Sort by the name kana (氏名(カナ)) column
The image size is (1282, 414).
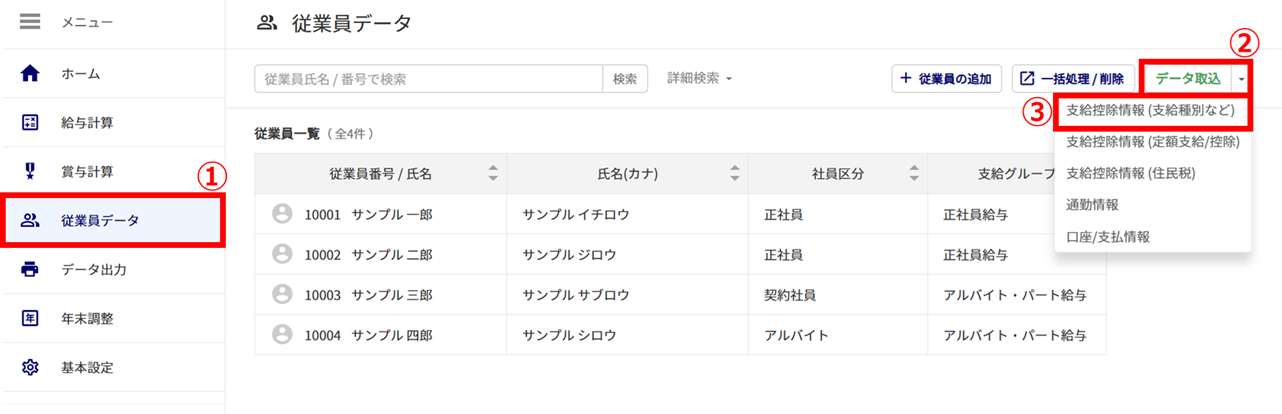pos(733,173)
